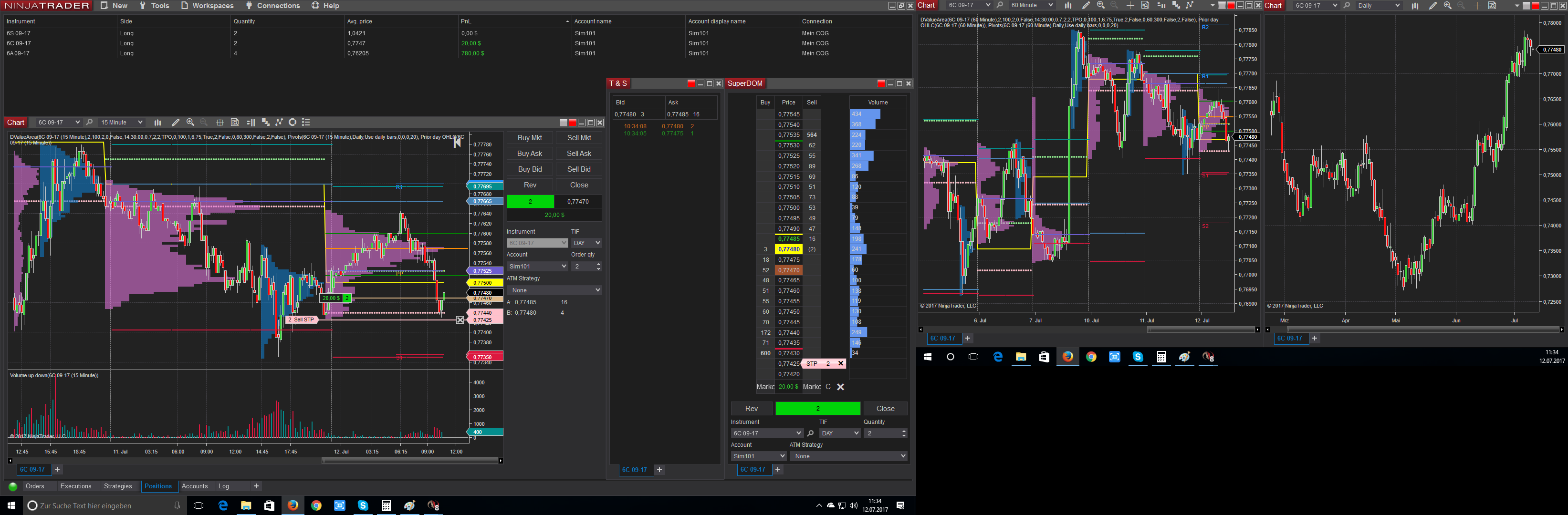
Task: Click Close position button in SuperDOM
Action: pos(886,409)
